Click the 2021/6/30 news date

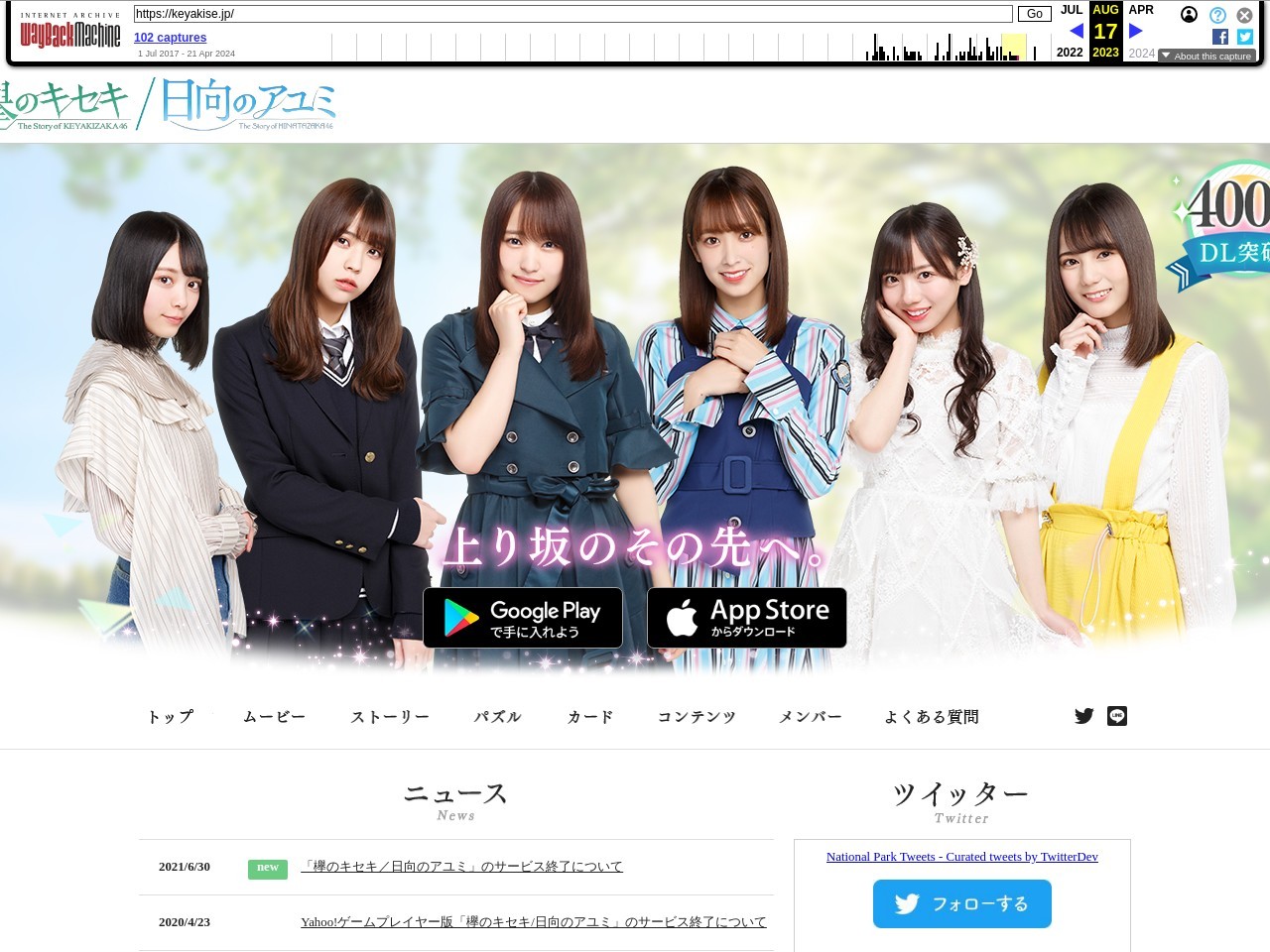pos(185,867)
